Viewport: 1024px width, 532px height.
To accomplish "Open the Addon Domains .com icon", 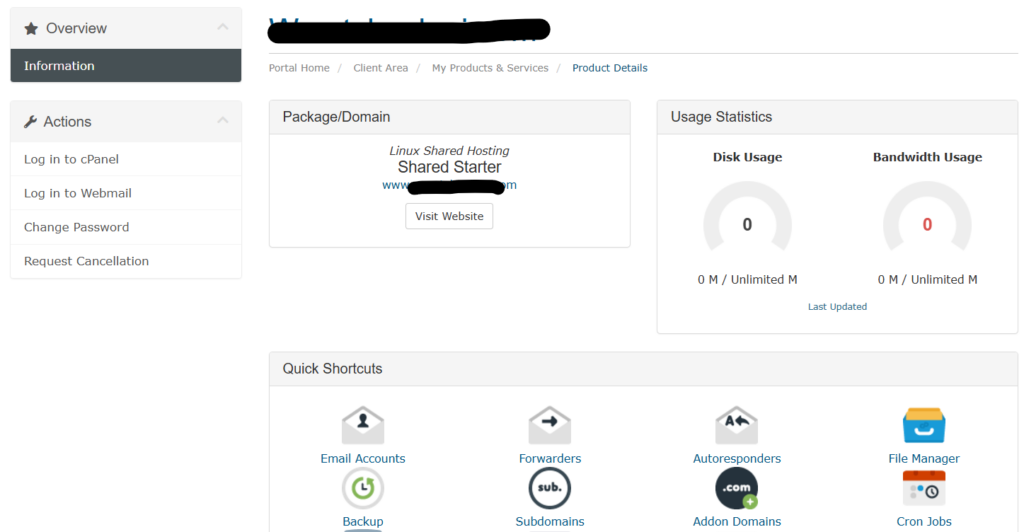I will tap(737, 488).
